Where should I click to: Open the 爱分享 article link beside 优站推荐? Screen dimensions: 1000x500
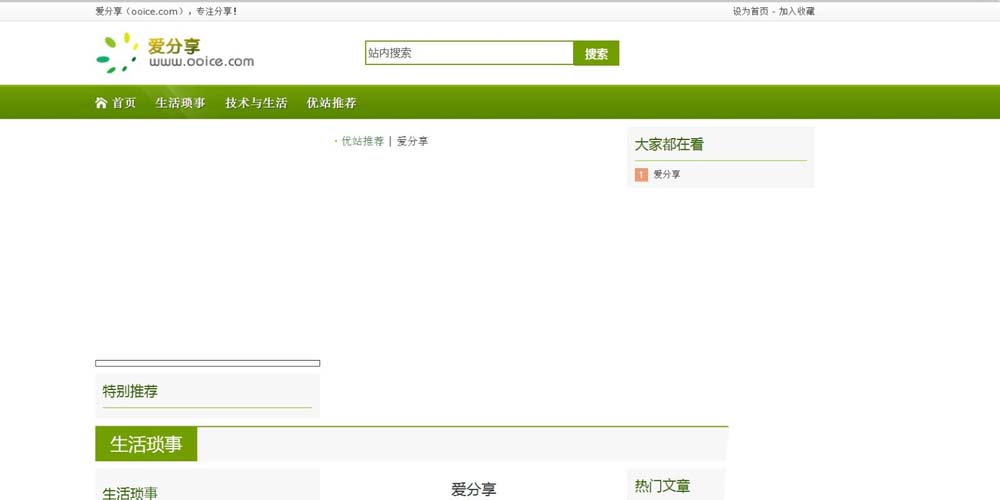click(x=413, y=142)
